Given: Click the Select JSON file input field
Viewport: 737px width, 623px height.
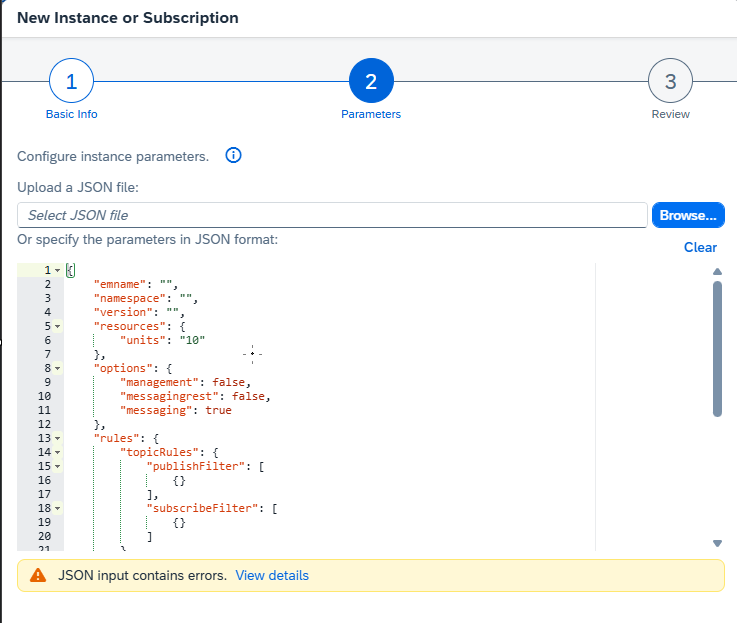Looking at the screenshot, I should coord(332,215).
